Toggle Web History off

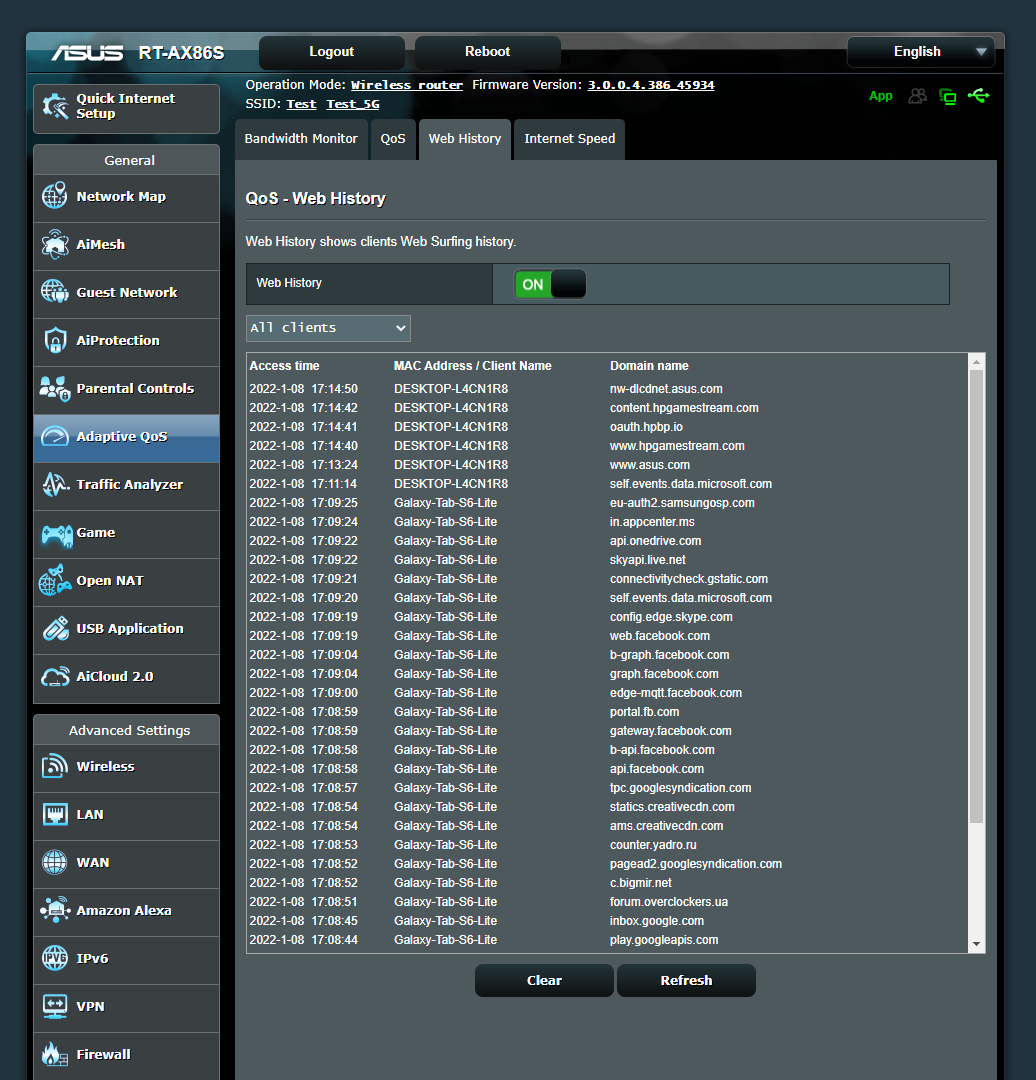[549, 284]
